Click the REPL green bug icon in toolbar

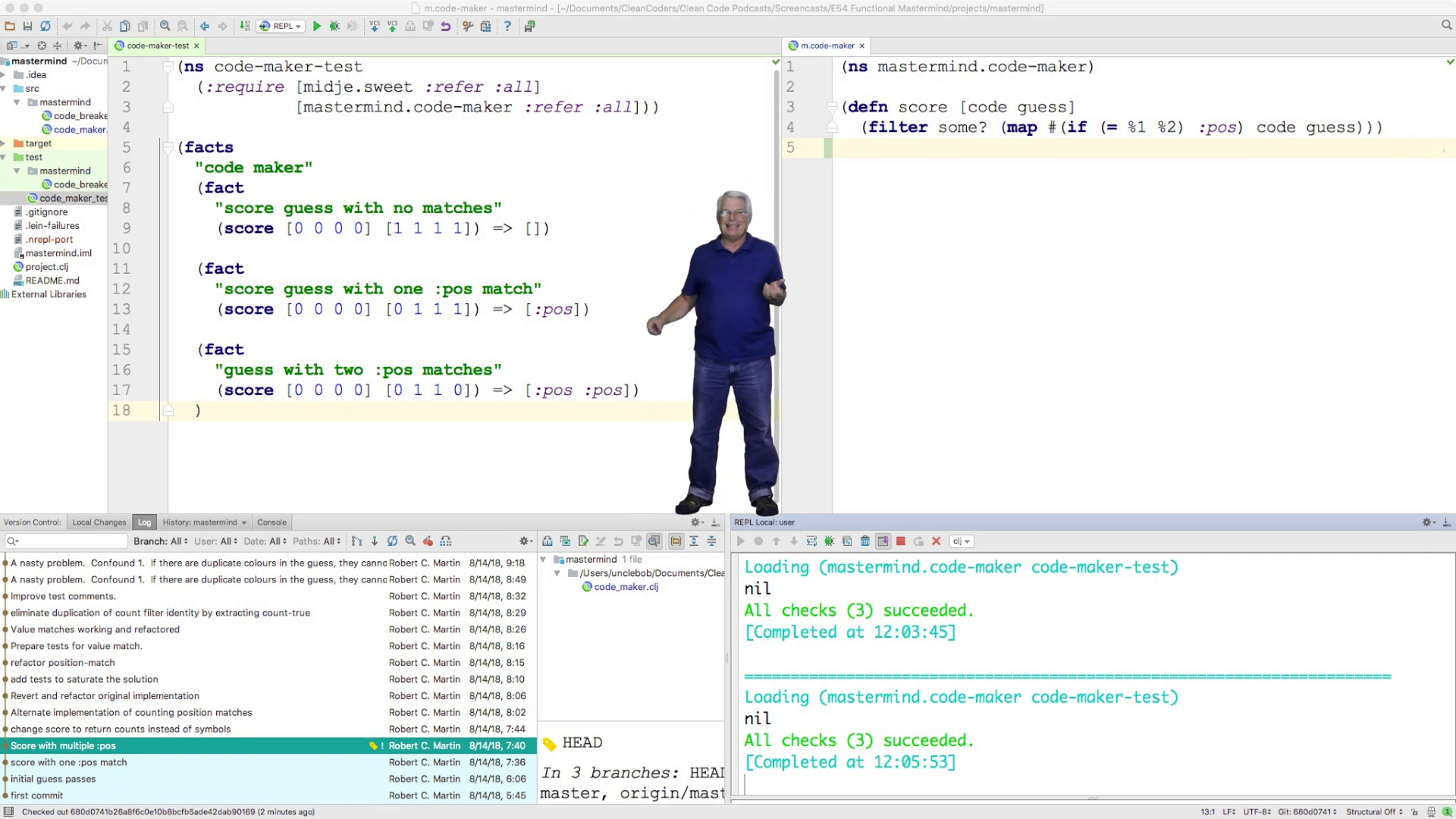click(829, 541)
